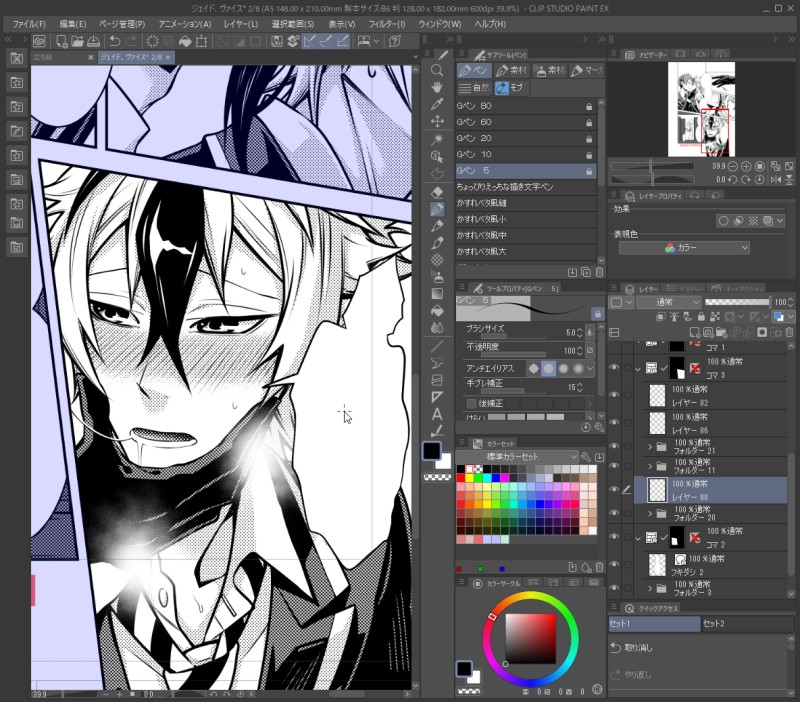Open the 編集(E) menu

[x=73, y=24]
